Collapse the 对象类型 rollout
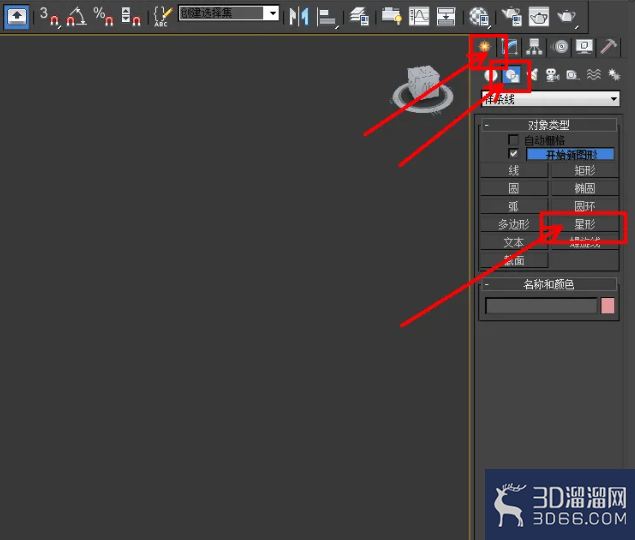Screen dimensions: 635x540 click(x=549, y=125)
